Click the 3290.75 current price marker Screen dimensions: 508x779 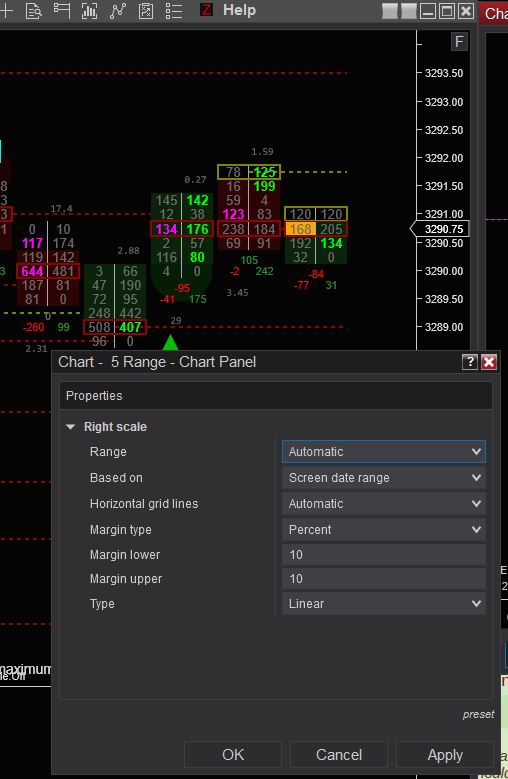(x=439, y=229)
